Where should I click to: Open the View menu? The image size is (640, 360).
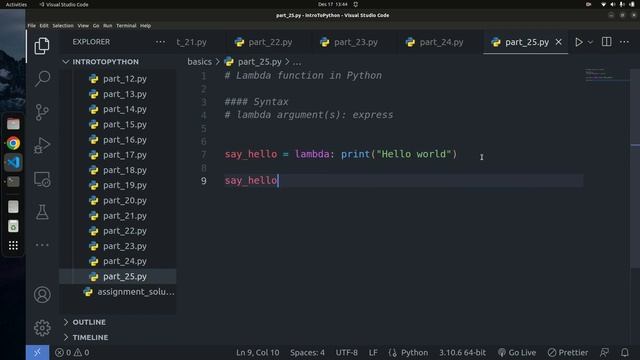[x=83, y=25]
